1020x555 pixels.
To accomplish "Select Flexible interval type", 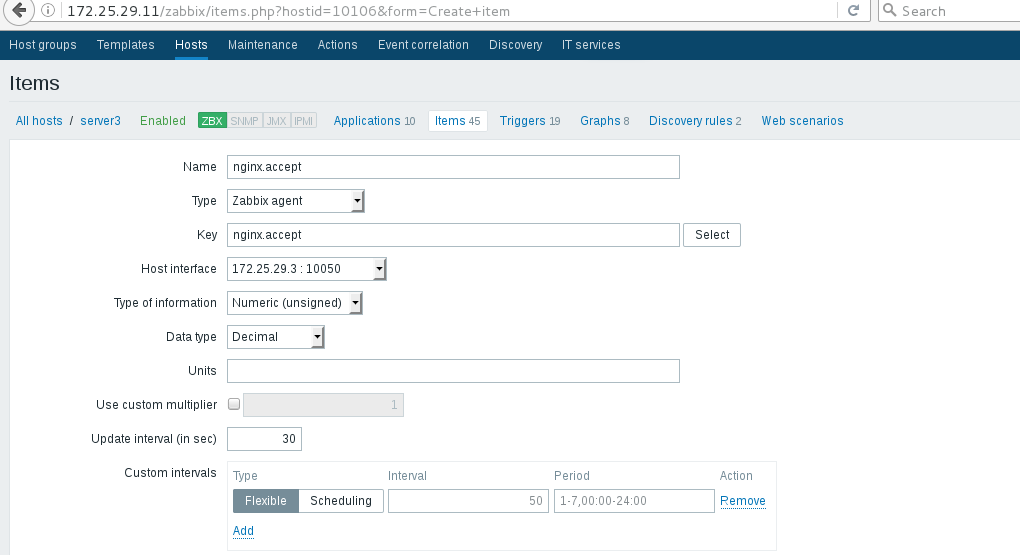I will coord(265,500).
